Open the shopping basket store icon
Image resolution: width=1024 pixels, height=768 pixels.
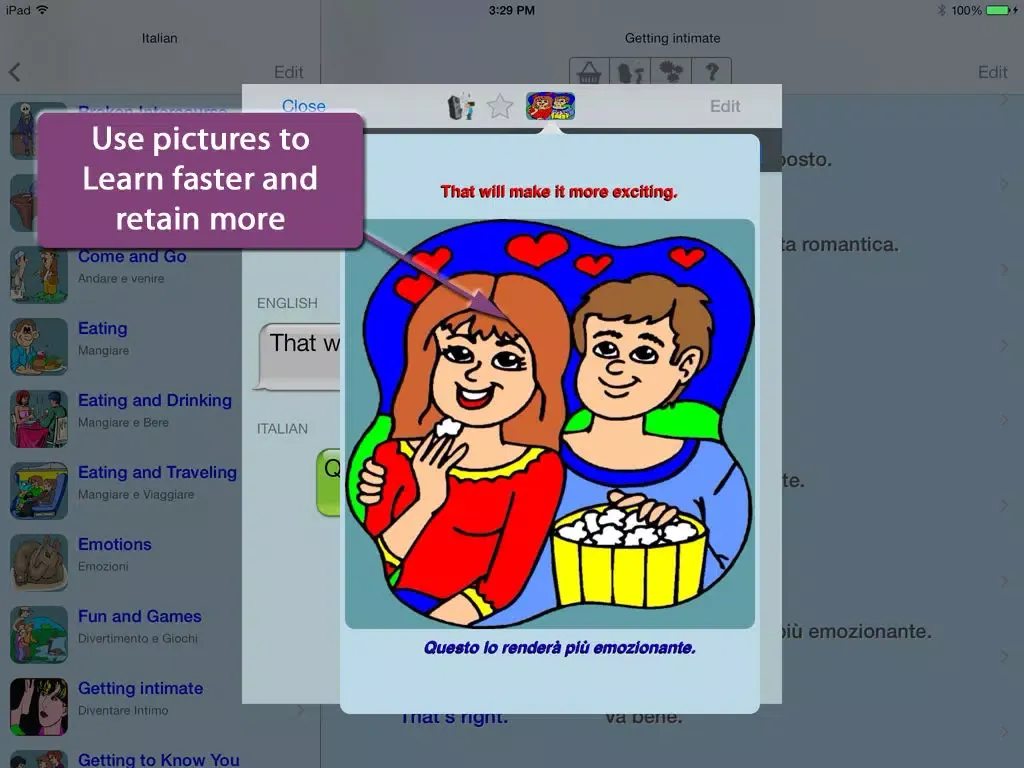[589, 71]
